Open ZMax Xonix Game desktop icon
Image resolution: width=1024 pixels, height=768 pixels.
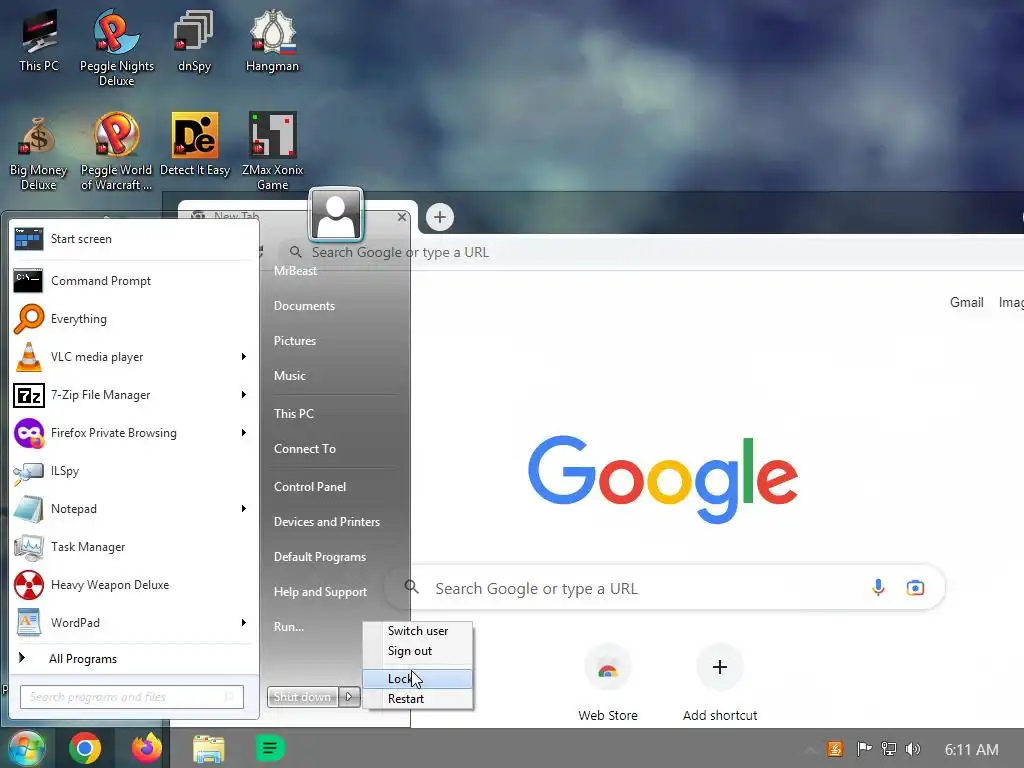272,152
